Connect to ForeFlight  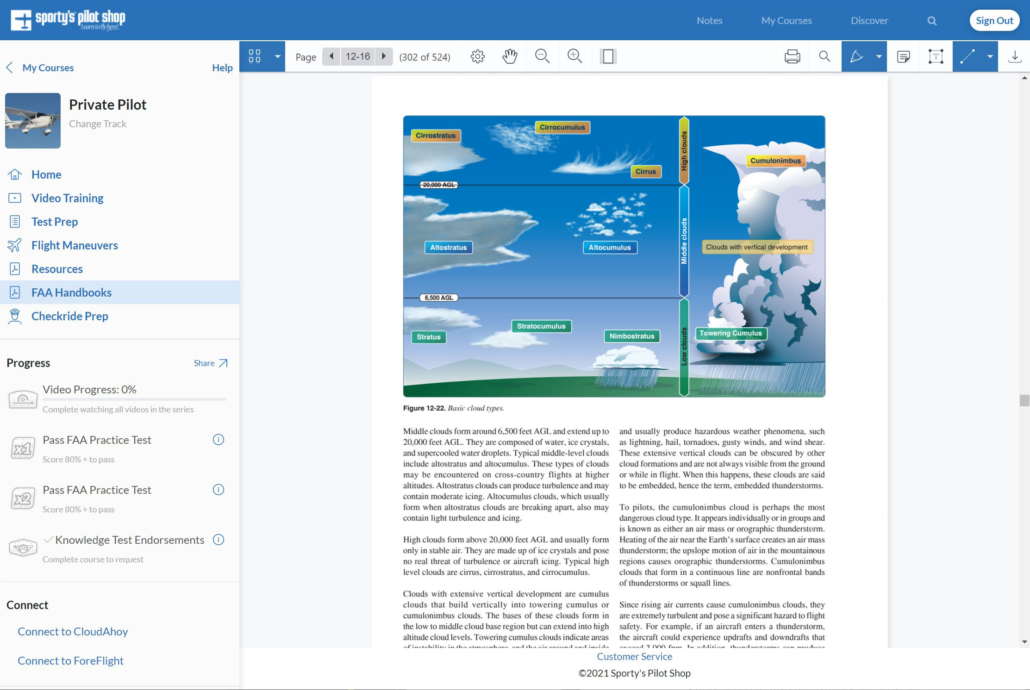(70, 660)
